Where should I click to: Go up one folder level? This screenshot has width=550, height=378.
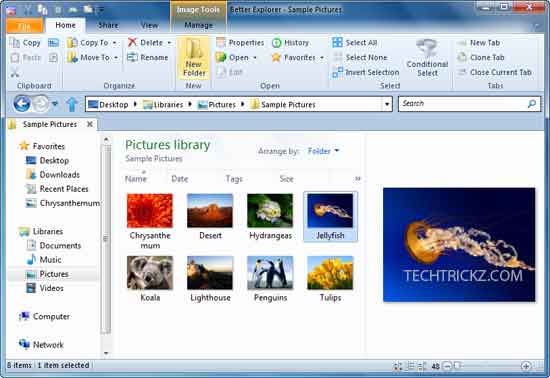72,104
